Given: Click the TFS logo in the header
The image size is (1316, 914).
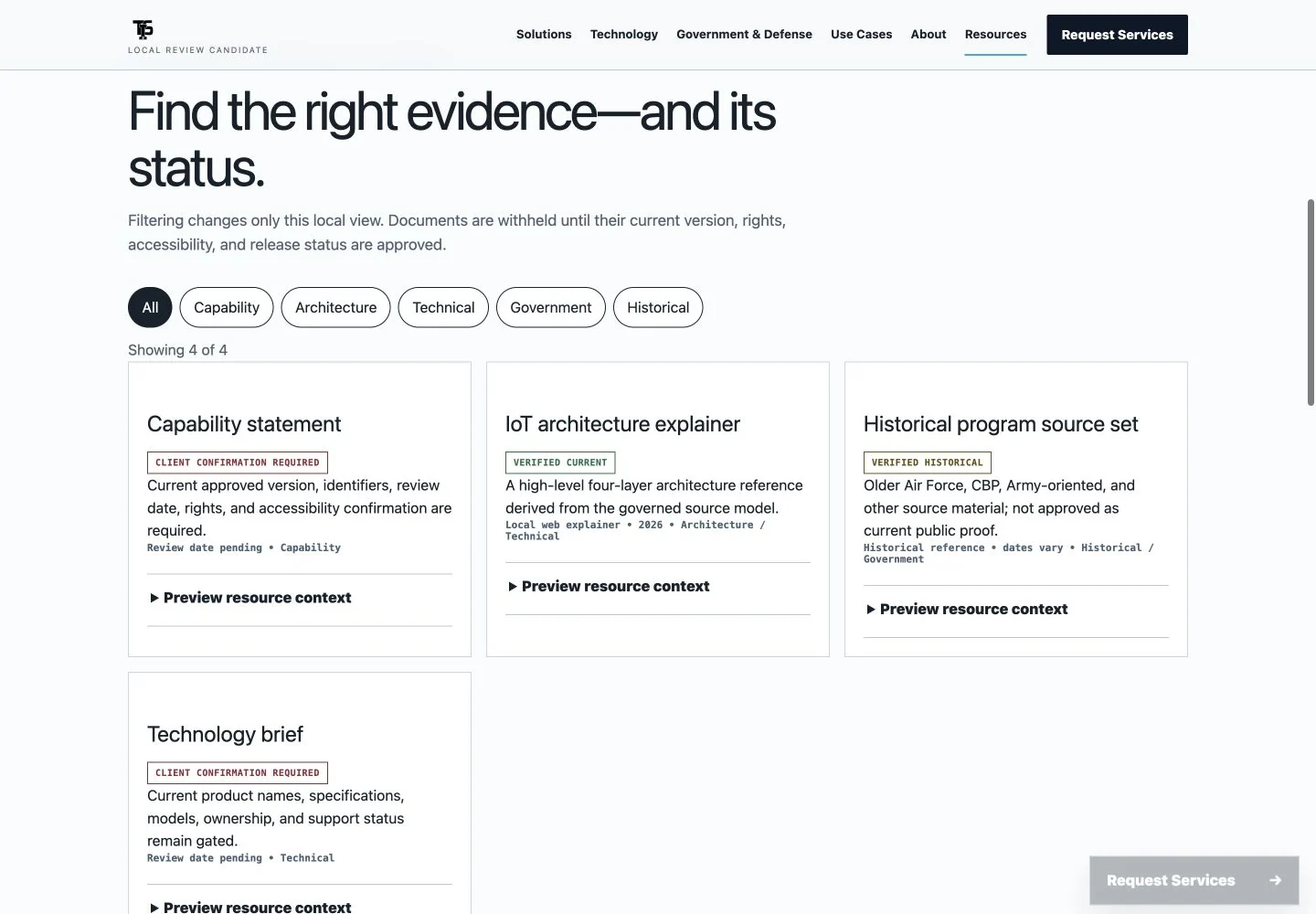Looking at the screenshot, I should coord(143,29).
